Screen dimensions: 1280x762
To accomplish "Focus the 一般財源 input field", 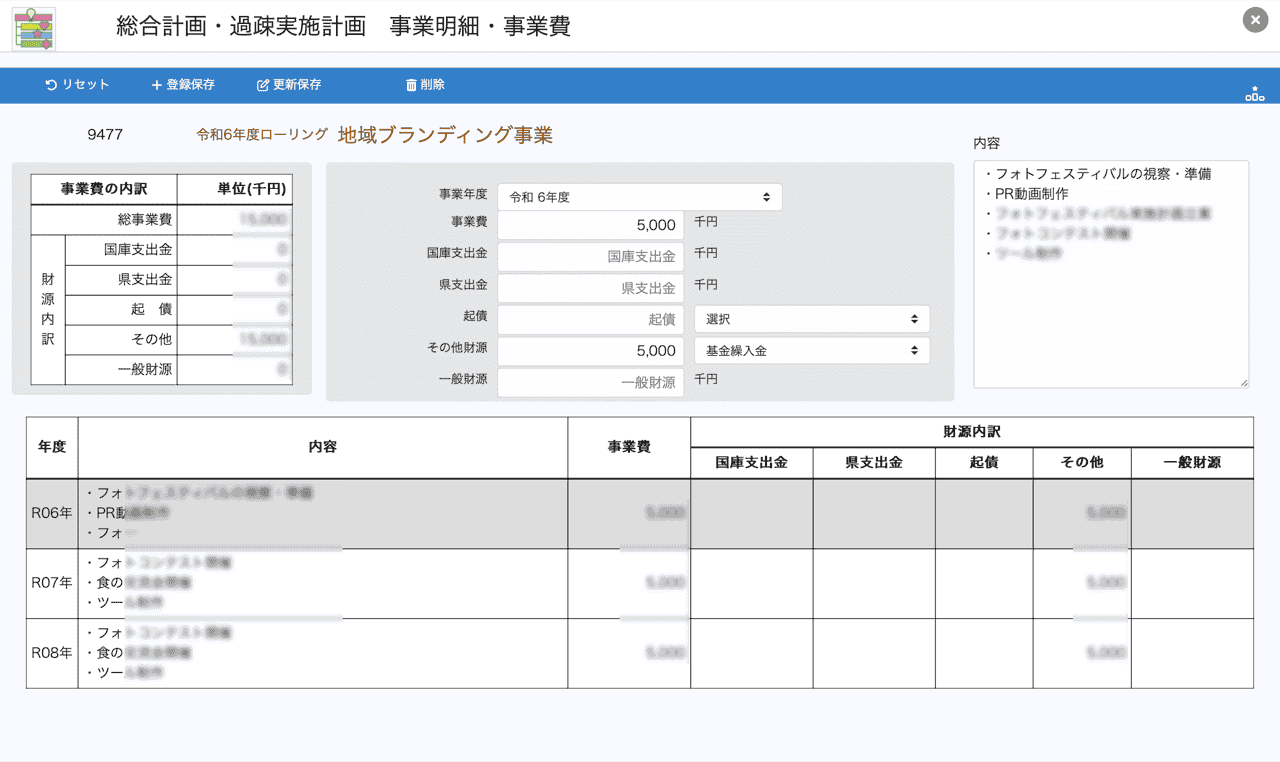I will tap(590, 382).
